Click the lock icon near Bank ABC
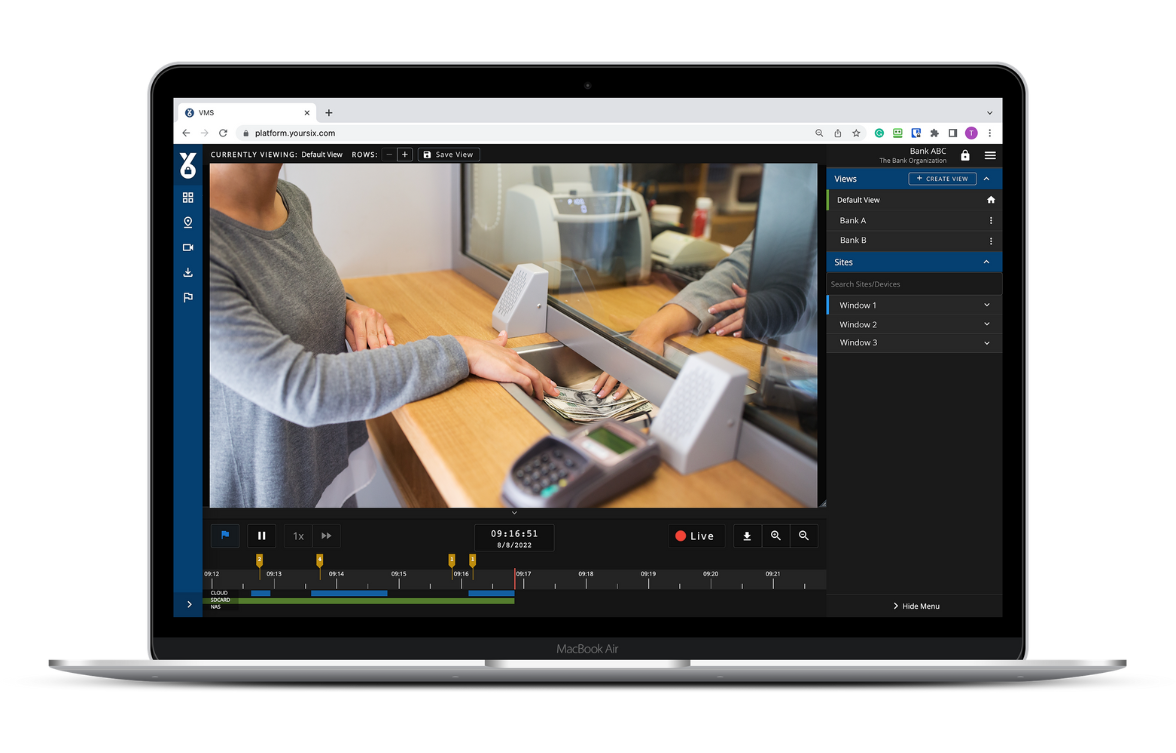1176x753 pixels. click(x=965, y=156)
